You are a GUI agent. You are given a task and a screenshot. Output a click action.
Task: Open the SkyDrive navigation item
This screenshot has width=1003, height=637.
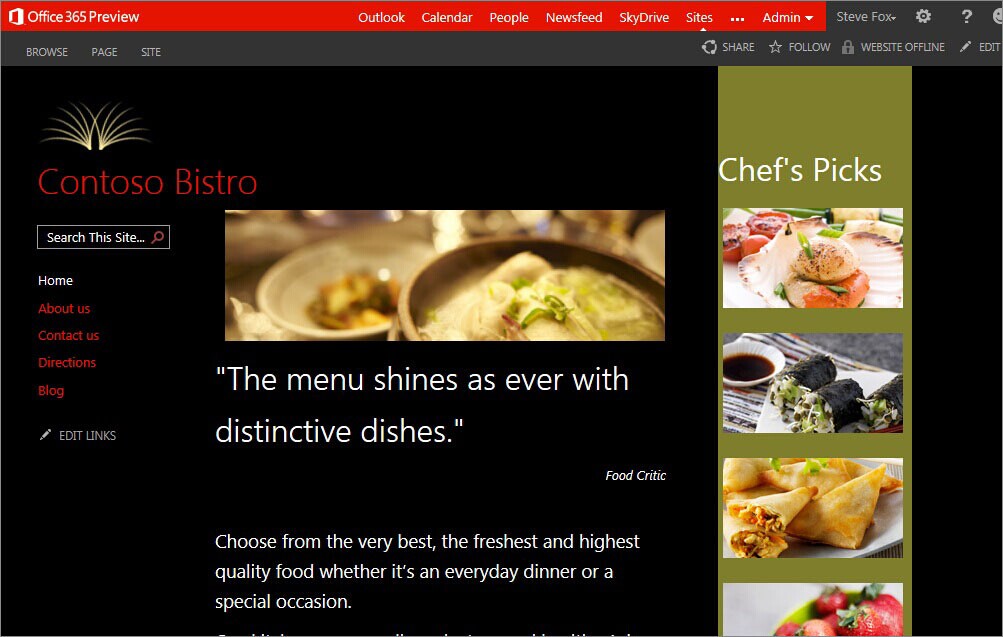(x=644, y=17)
